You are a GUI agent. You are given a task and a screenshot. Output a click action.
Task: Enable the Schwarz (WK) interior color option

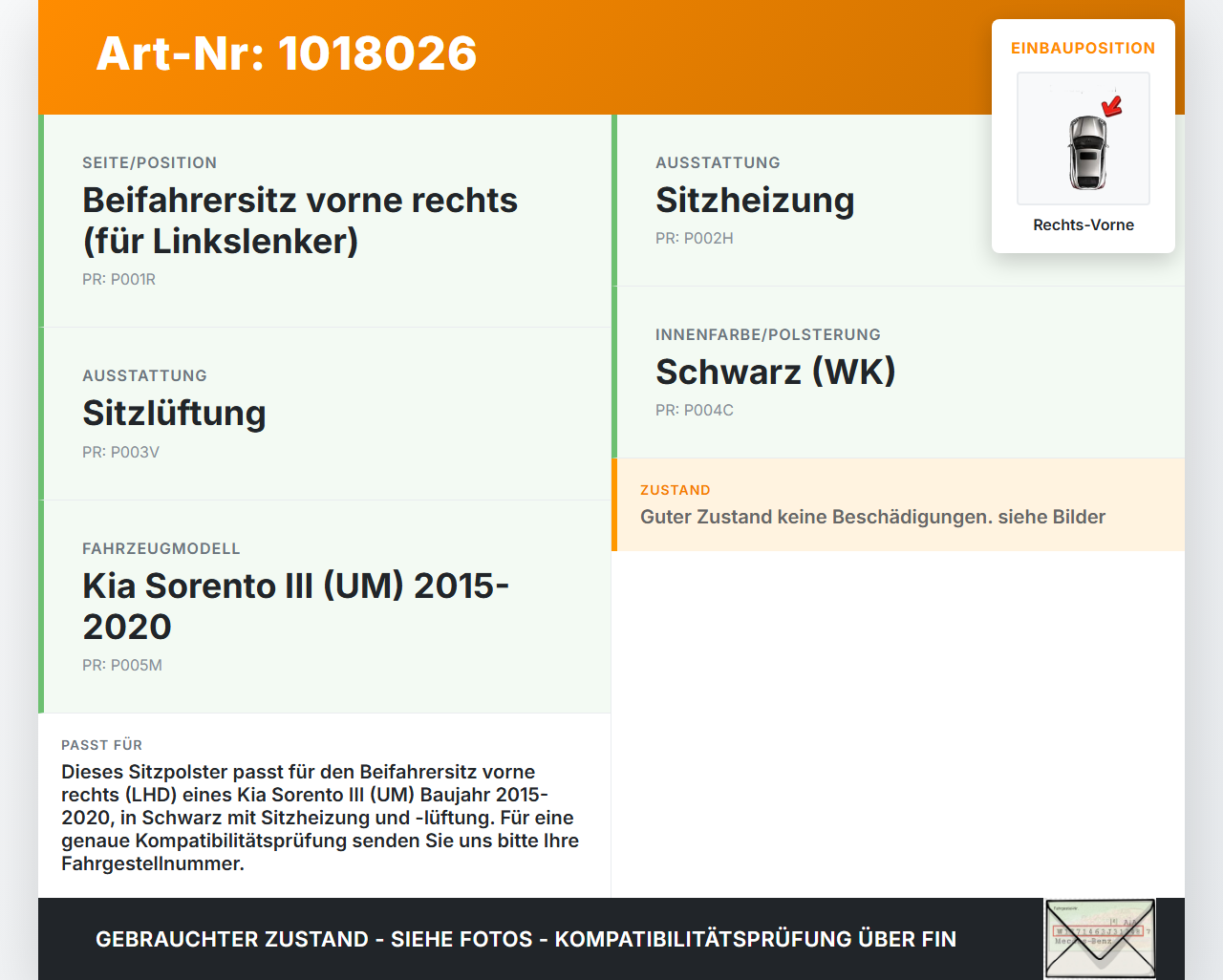click(775, 373)
